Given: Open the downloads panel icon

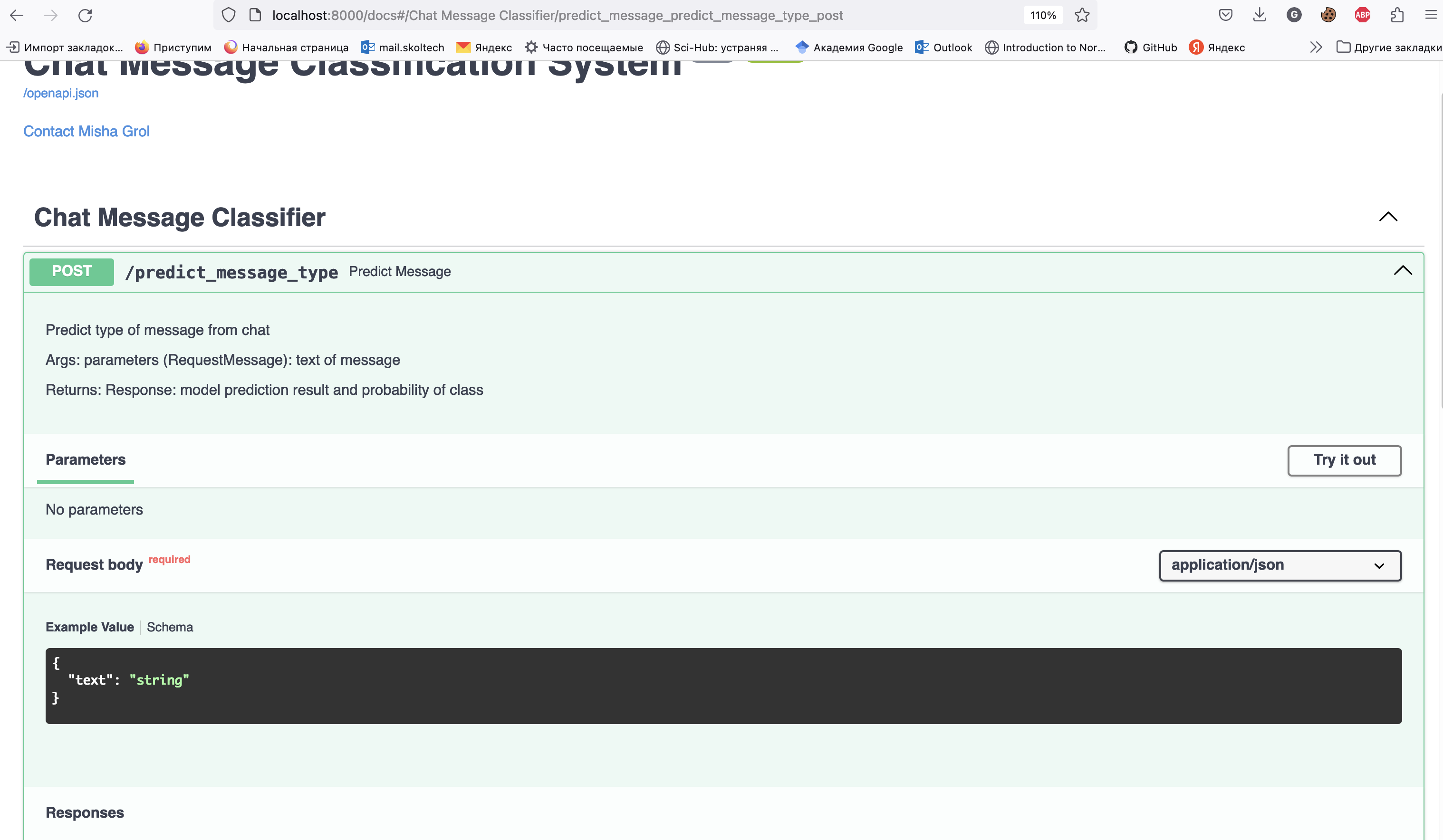Looking at the screenshot, I should coord(1259,16).
